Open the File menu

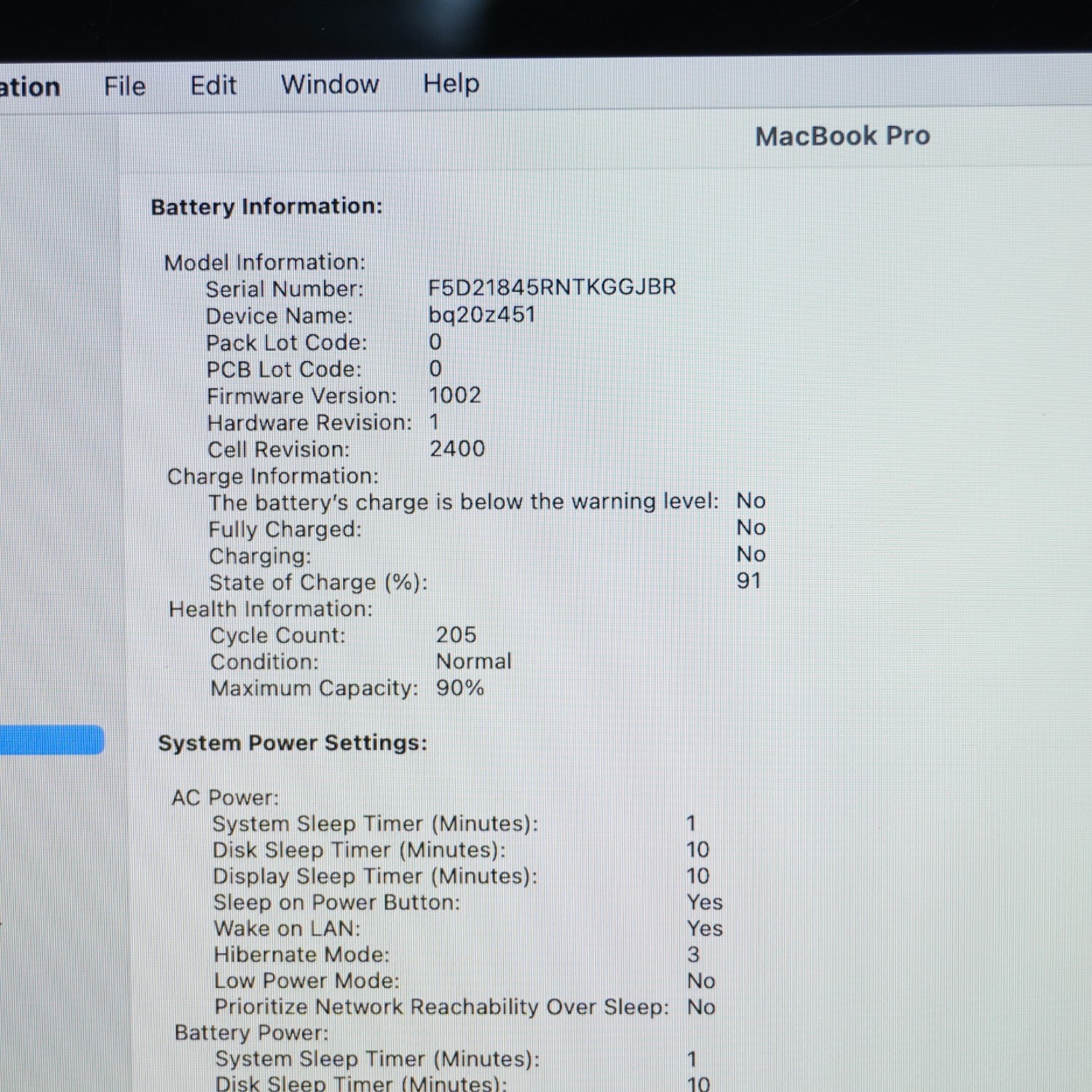[124, 87]
